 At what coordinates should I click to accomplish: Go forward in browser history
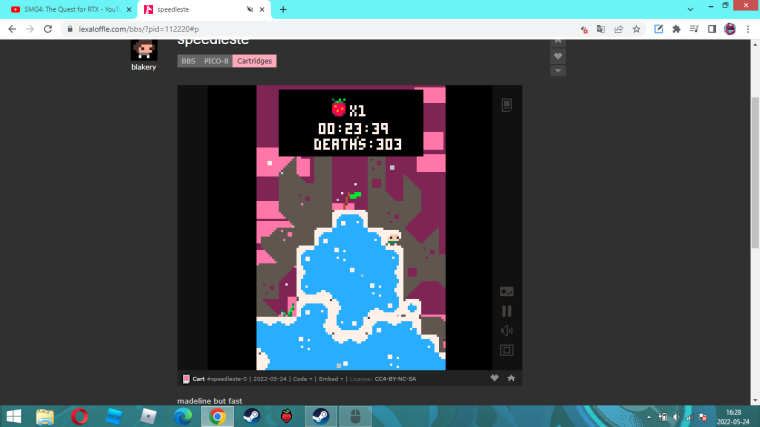30,29
